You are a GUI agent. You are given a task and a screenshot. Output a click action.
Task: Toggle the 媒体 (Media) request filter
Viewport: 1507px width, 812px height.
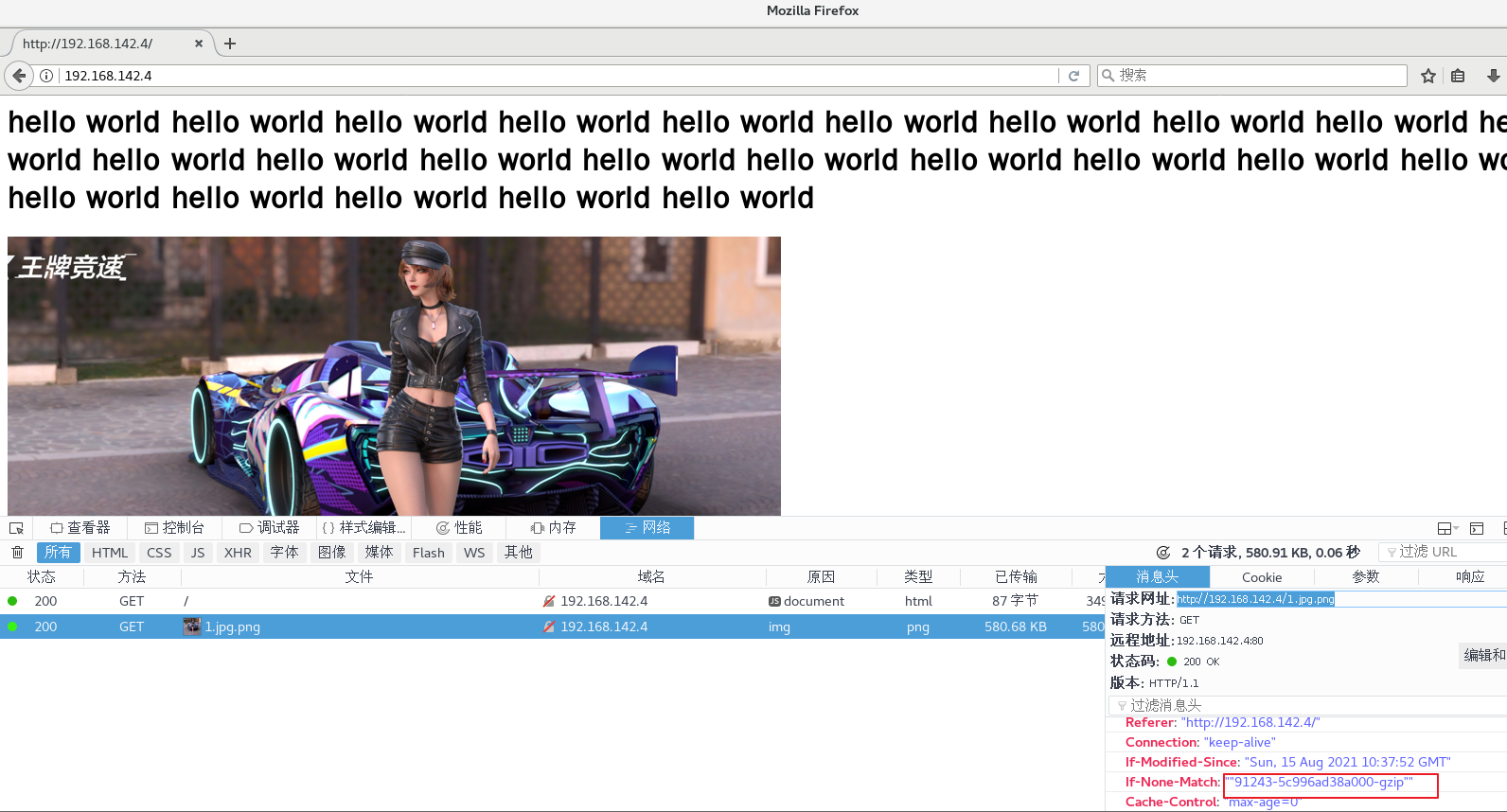click(379, 553)
